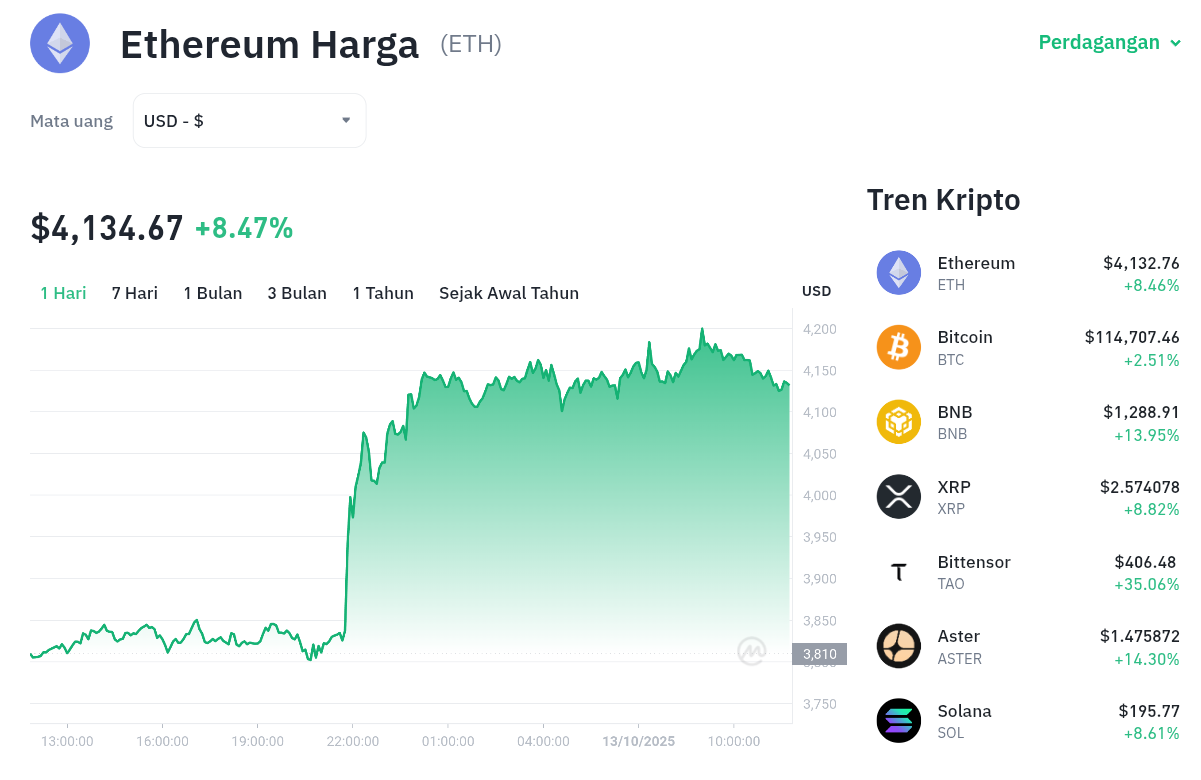Screen dimensions: 1201x780
Task: Click the XRP coin icon
Action: pyautogui.click(x=898, y=496)
